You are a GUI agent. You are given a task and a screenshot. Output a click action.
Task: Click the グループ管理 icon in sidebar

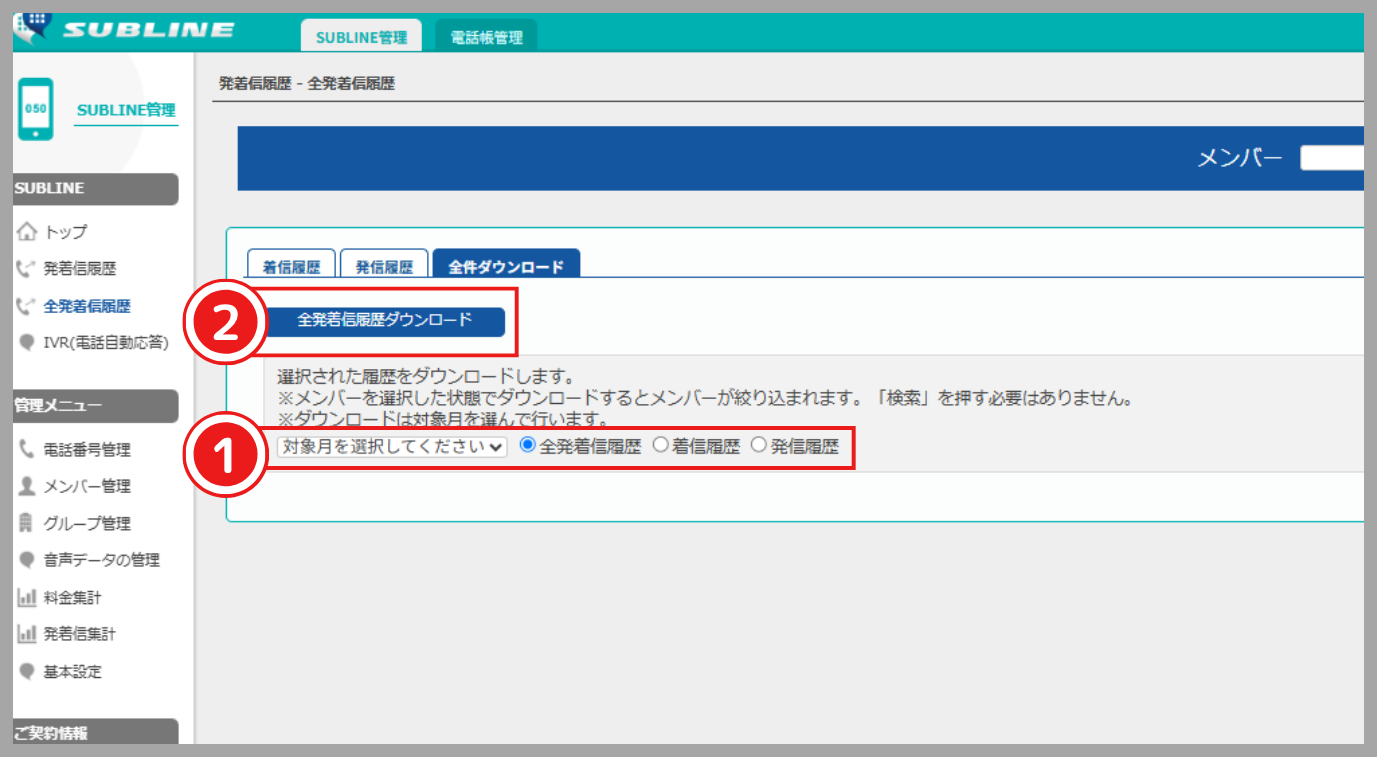[x=26, y=523]
